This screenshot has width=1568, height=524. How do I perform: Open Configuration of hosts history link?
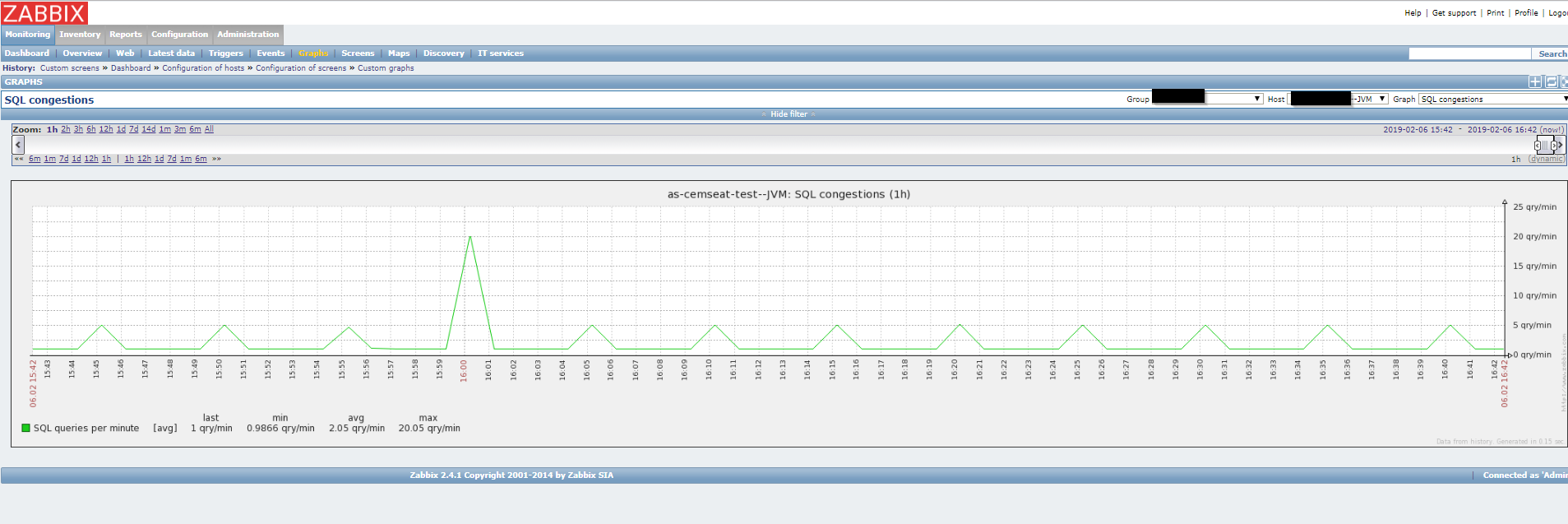203,68
